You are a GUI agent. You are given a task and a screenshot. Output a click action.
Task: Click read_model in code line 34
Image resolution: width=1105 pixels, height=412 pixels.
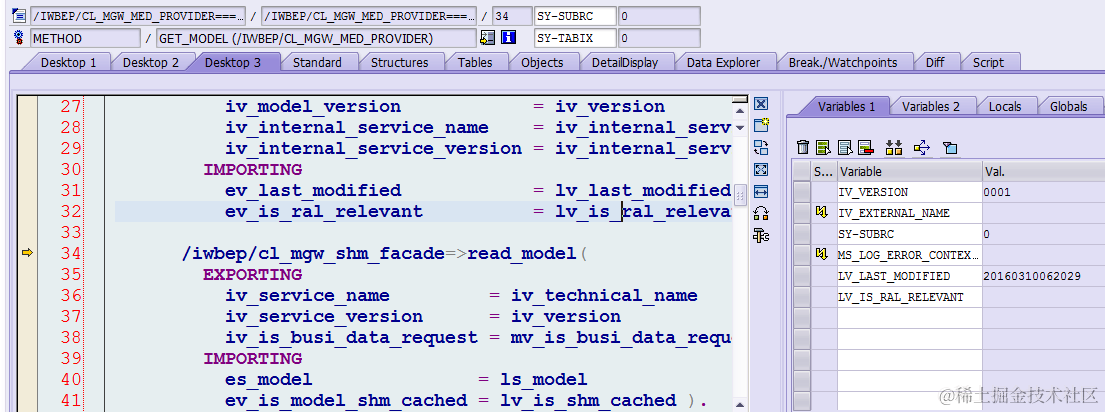pos(521,253)
